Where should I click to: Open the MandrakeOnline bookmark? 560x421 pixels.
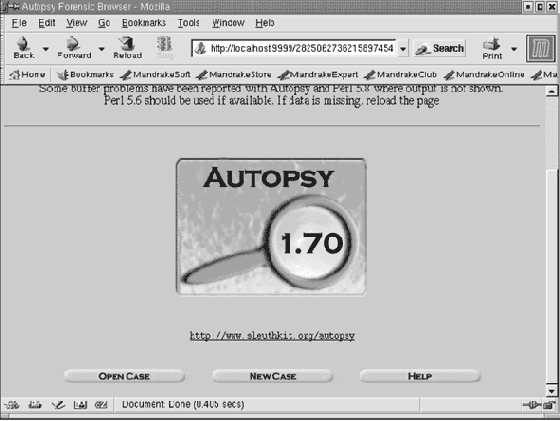(x=484, y=75)
